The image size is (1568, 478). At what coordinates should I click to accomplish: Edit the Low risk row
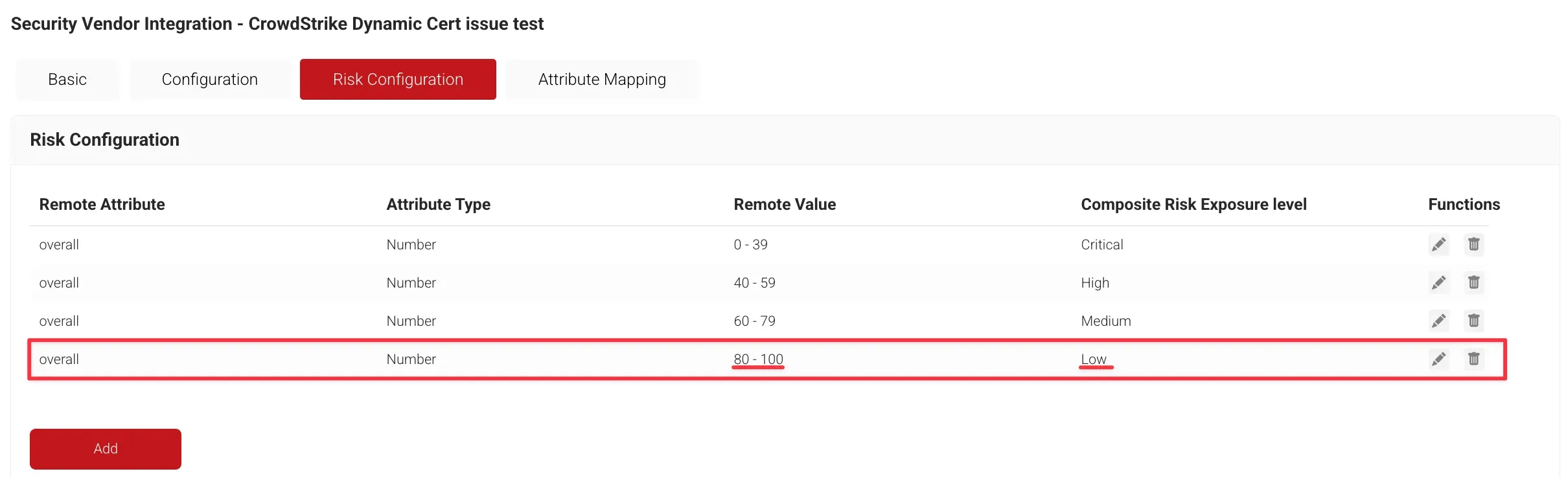[x=1438, y=359]
